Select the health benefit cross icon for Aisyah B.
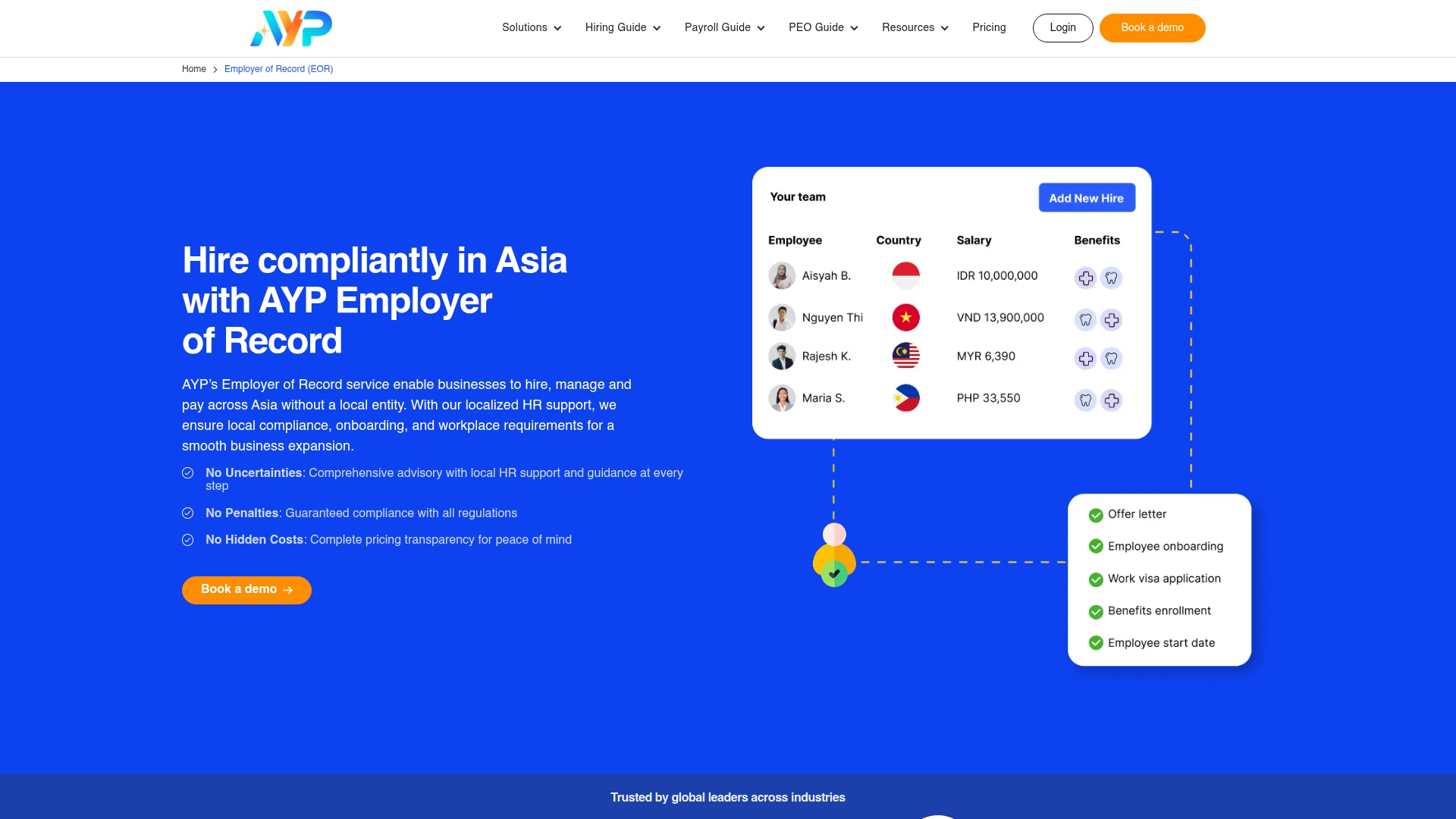1456x819 pixels. pos(1087,278)
